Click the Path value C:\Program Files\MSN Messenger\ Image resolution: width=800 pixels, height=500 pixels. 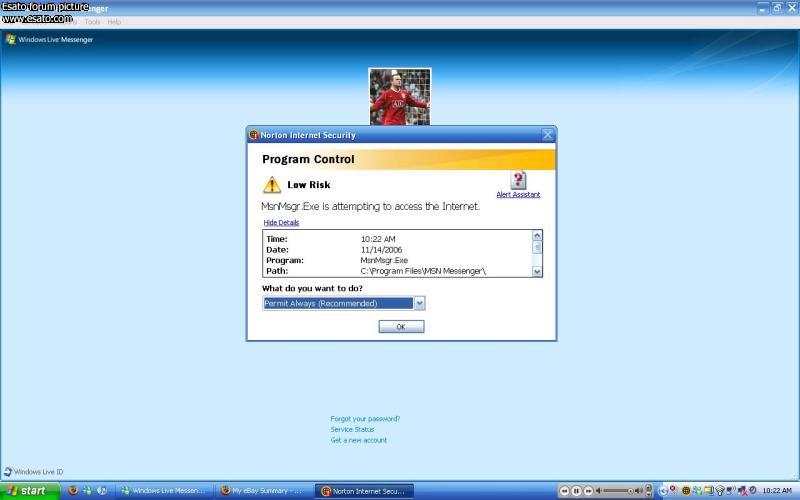pos(423,271)
